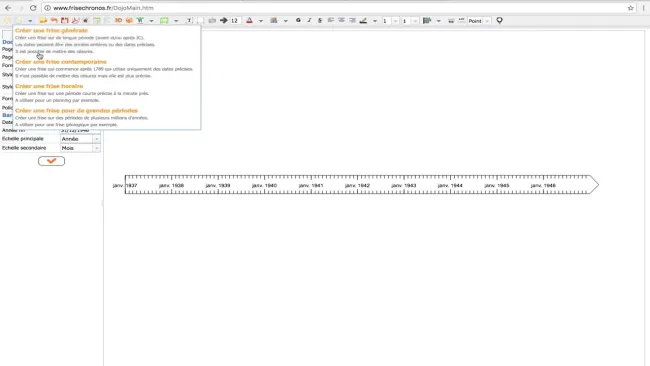The width and height of the screenshot is (650, 366).
Task: Click the open folder icon in toolbar
Action: pyautogui.click(x=43, y=20)
